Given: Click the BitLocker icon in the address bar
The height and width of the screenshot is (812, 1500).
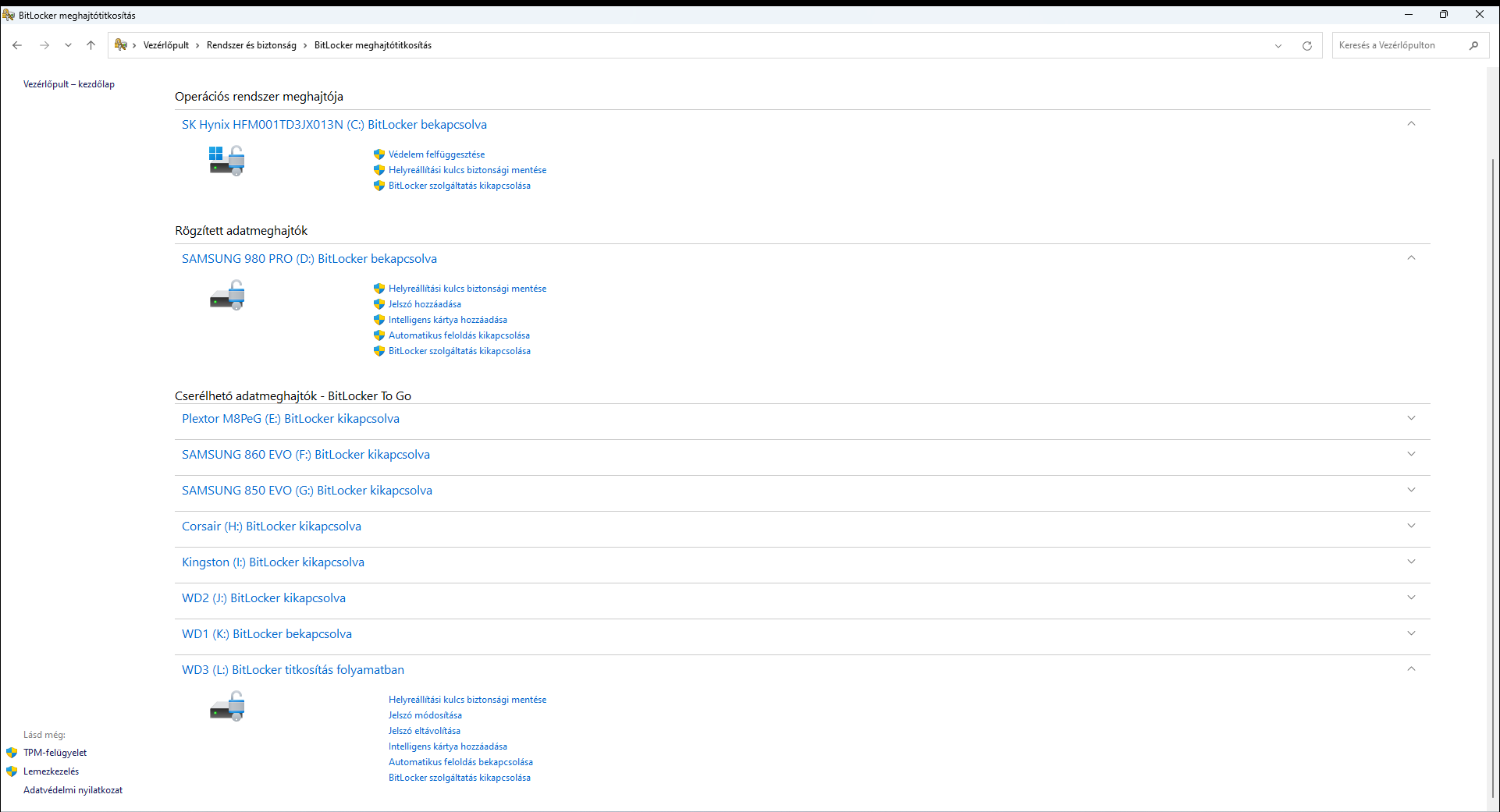Looking at the screenshot, I should 121,45.
